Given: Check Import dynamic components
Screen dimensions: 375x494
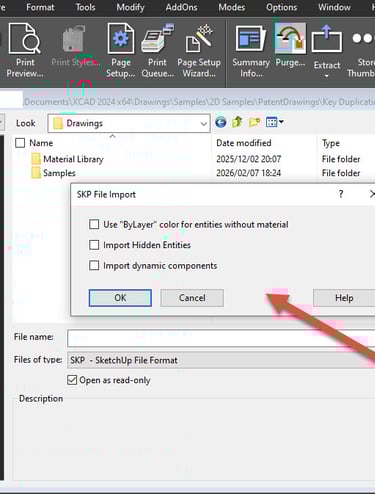Looking at the screenshot, I should (x=94, y=266).
